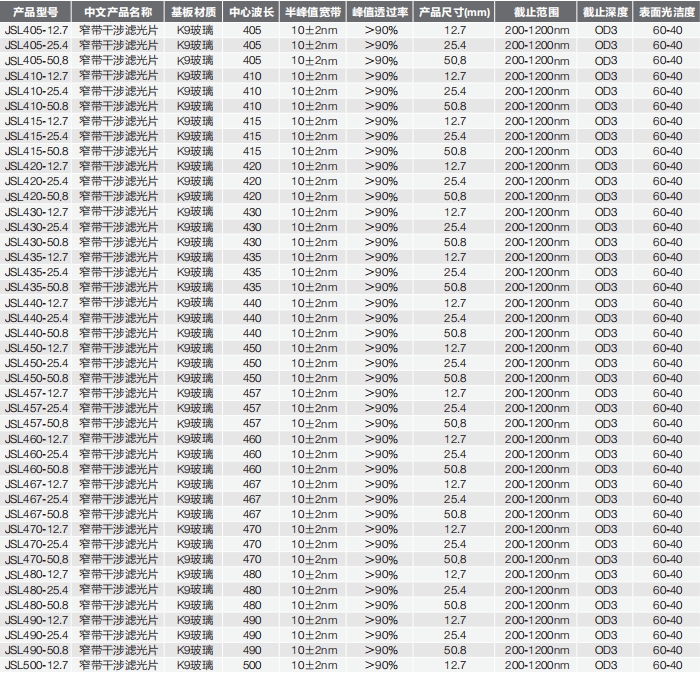This screenshot has height=680, width=700.
Task: Click the 产品尺寸(mm) column header
Action: coord(455,13)
